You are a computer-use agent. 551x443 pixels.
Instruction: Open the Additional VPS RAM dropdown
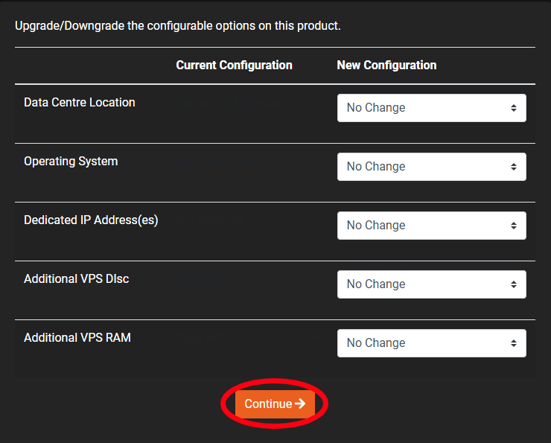[x=432, y=343]
